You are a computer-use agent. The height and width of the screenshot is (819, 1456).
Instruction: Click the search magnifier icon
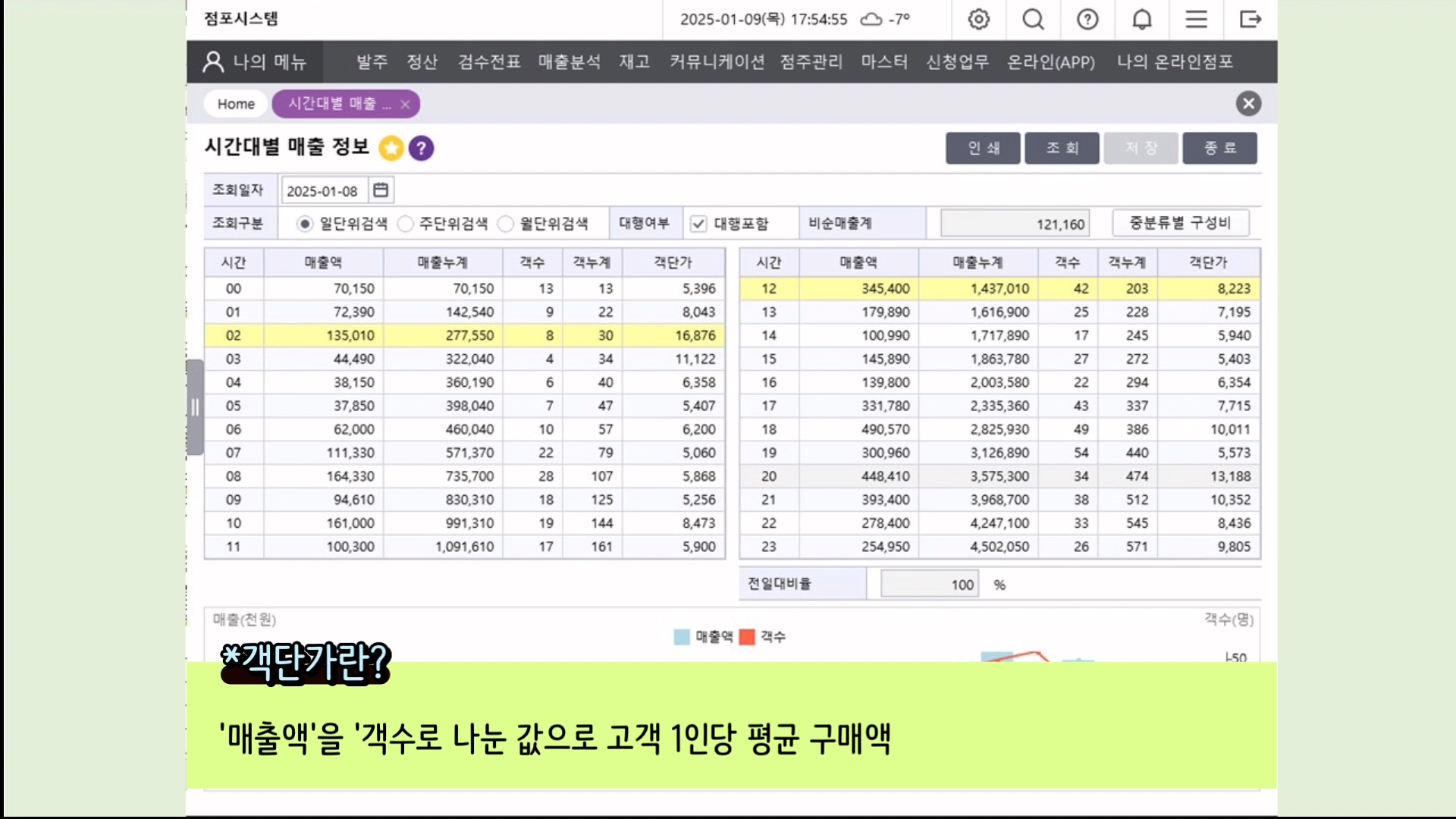[1033, 19]
